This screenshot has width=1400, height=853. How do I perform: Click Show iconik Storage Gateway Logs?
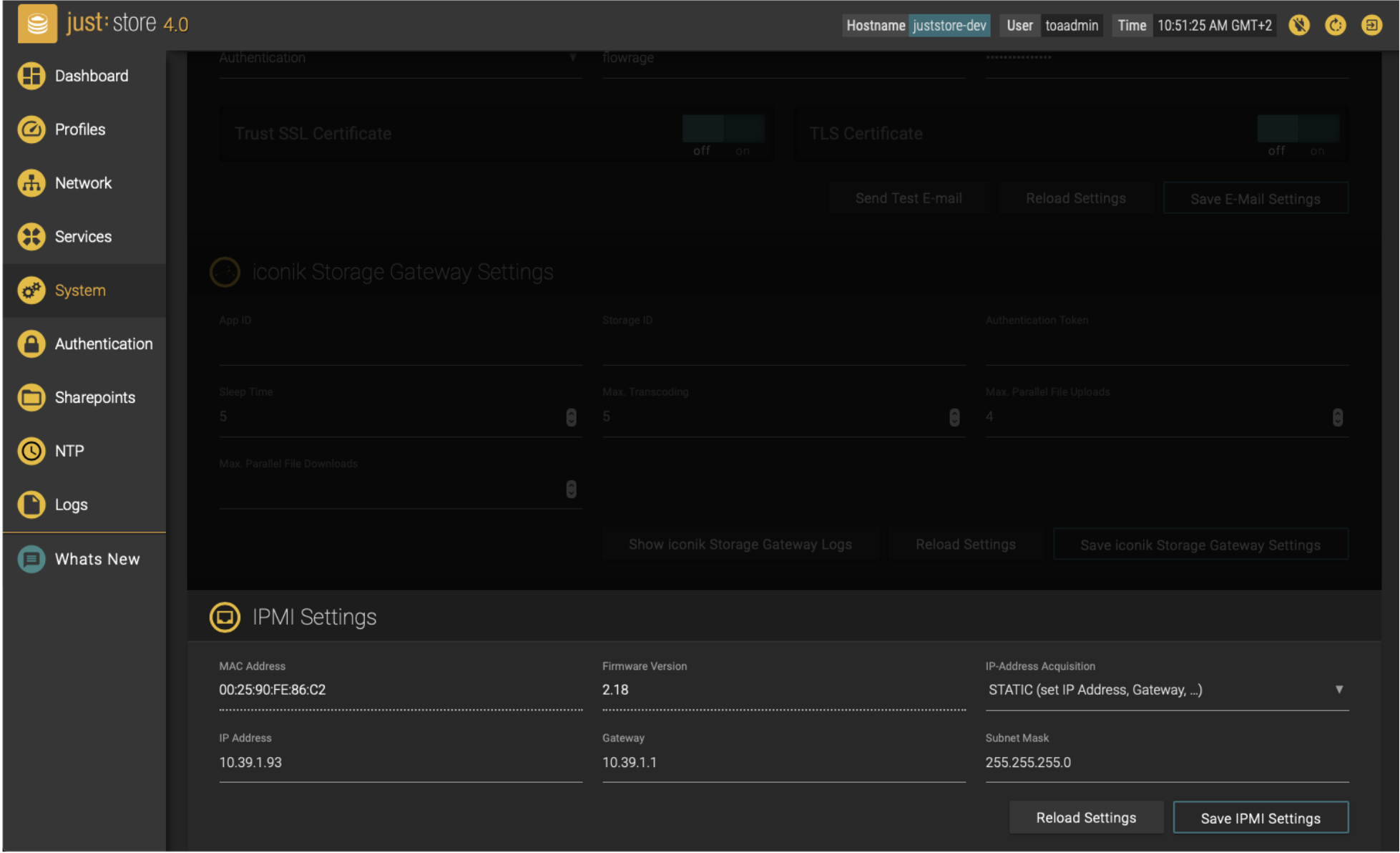click(x=740, y=545)
